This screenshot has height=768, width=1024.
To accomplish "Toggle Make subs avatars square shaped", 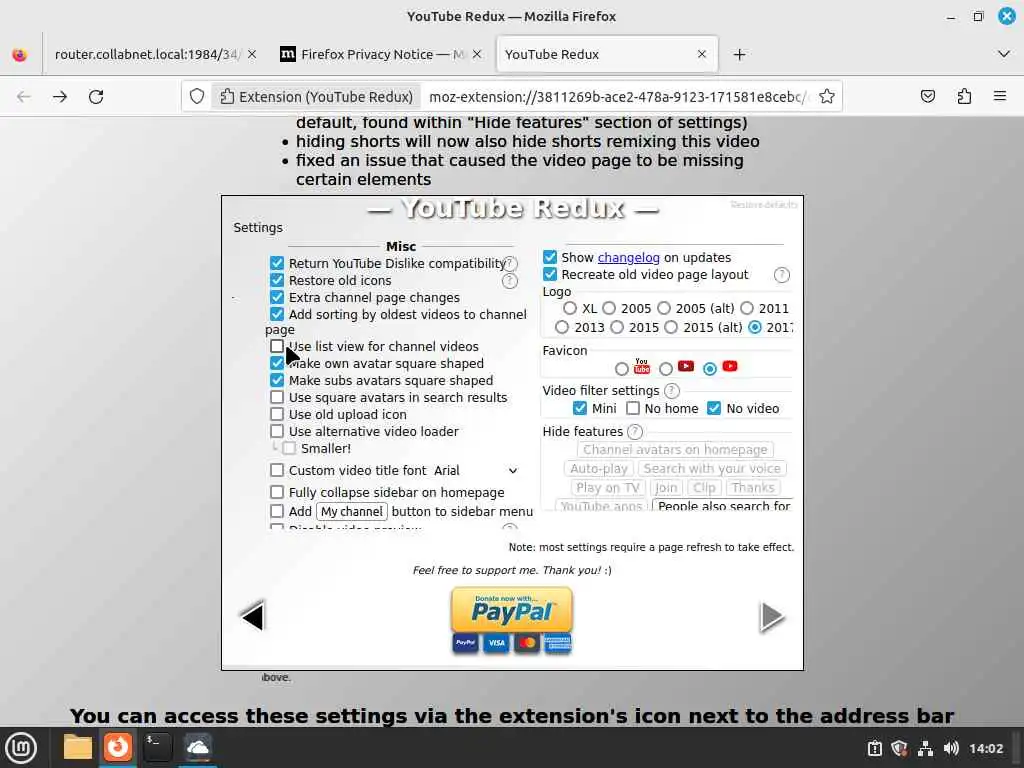I will click(277, 380).
